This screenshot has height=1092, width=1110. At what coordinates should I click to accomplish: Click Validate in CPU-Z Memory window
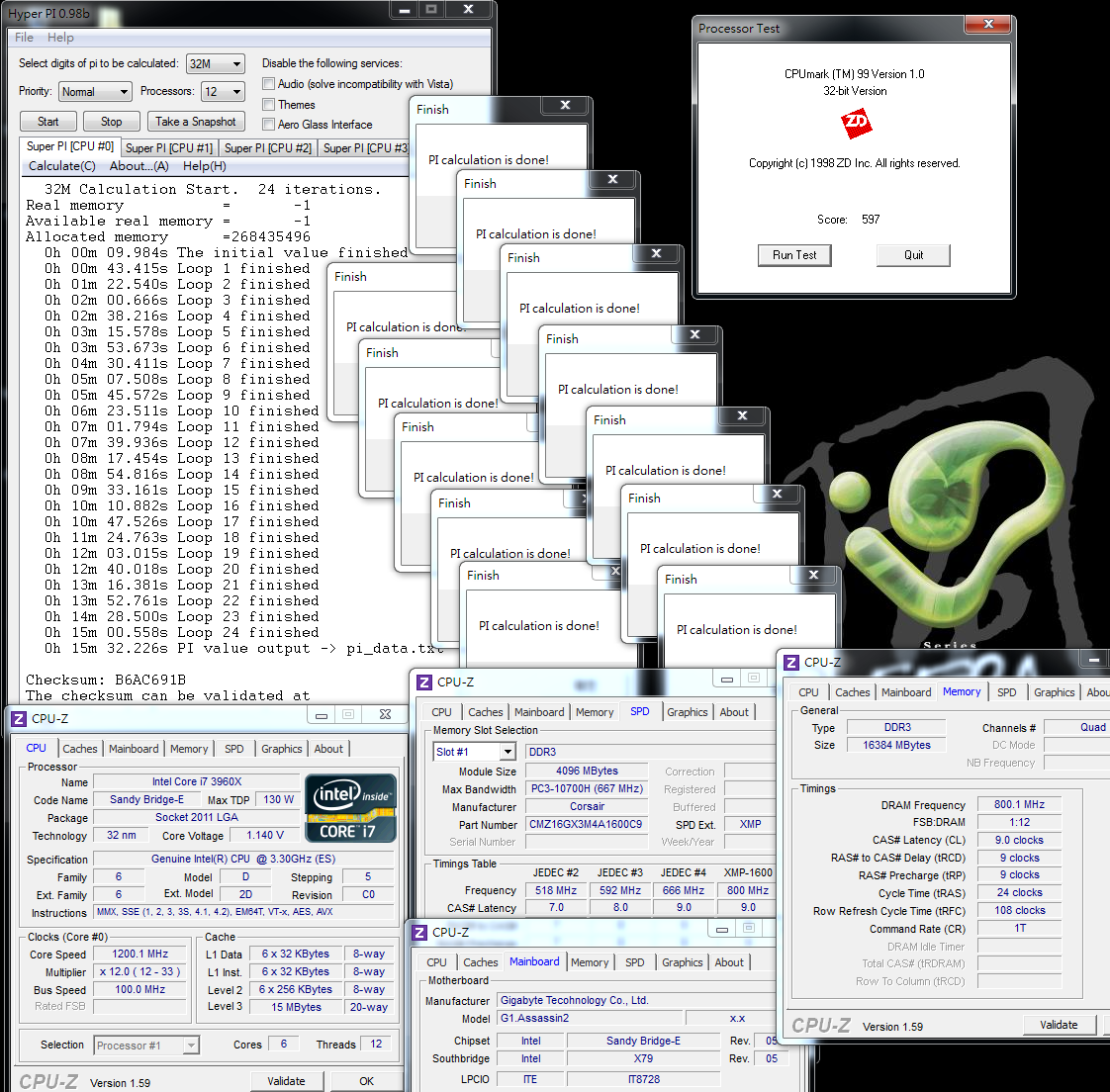(1059, 1025)
